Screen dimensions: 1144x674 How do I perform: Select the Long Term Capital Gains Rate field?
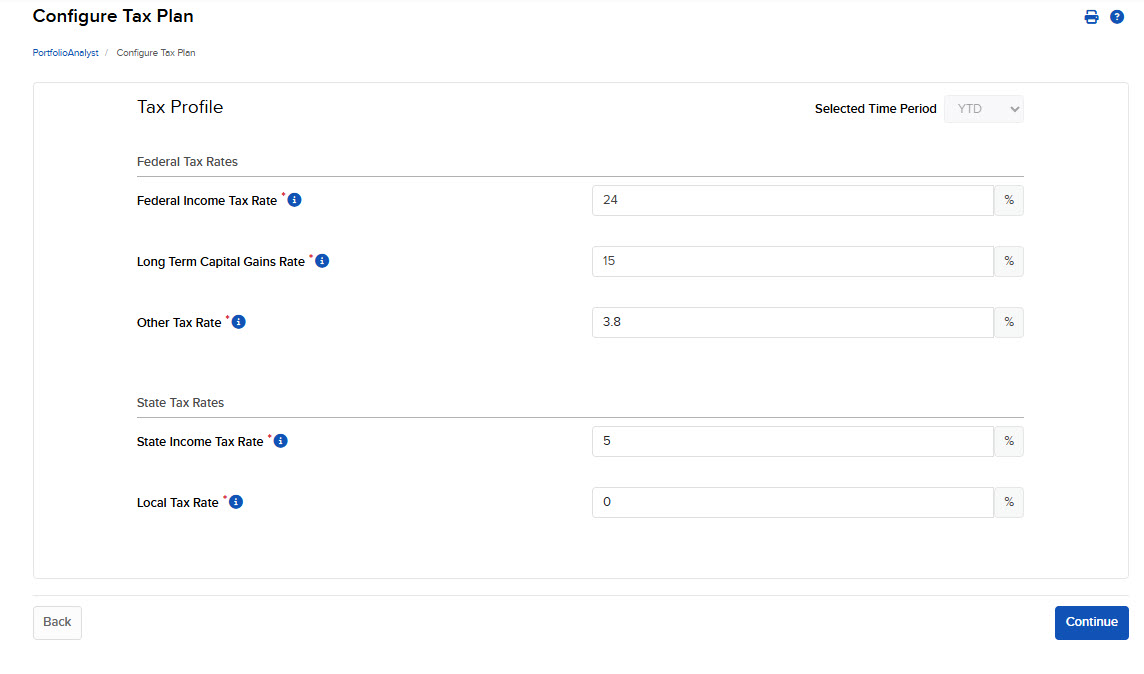(790, 261)
